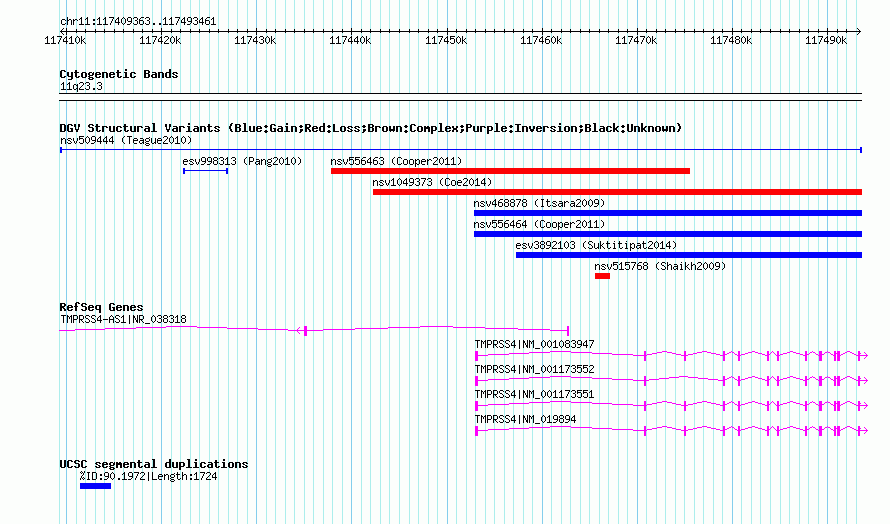Viewport: 890px width, 524px height.
Task: Click the TMPRSS4|NM_001173552 transcript label
Action: (x=534, y=369)
